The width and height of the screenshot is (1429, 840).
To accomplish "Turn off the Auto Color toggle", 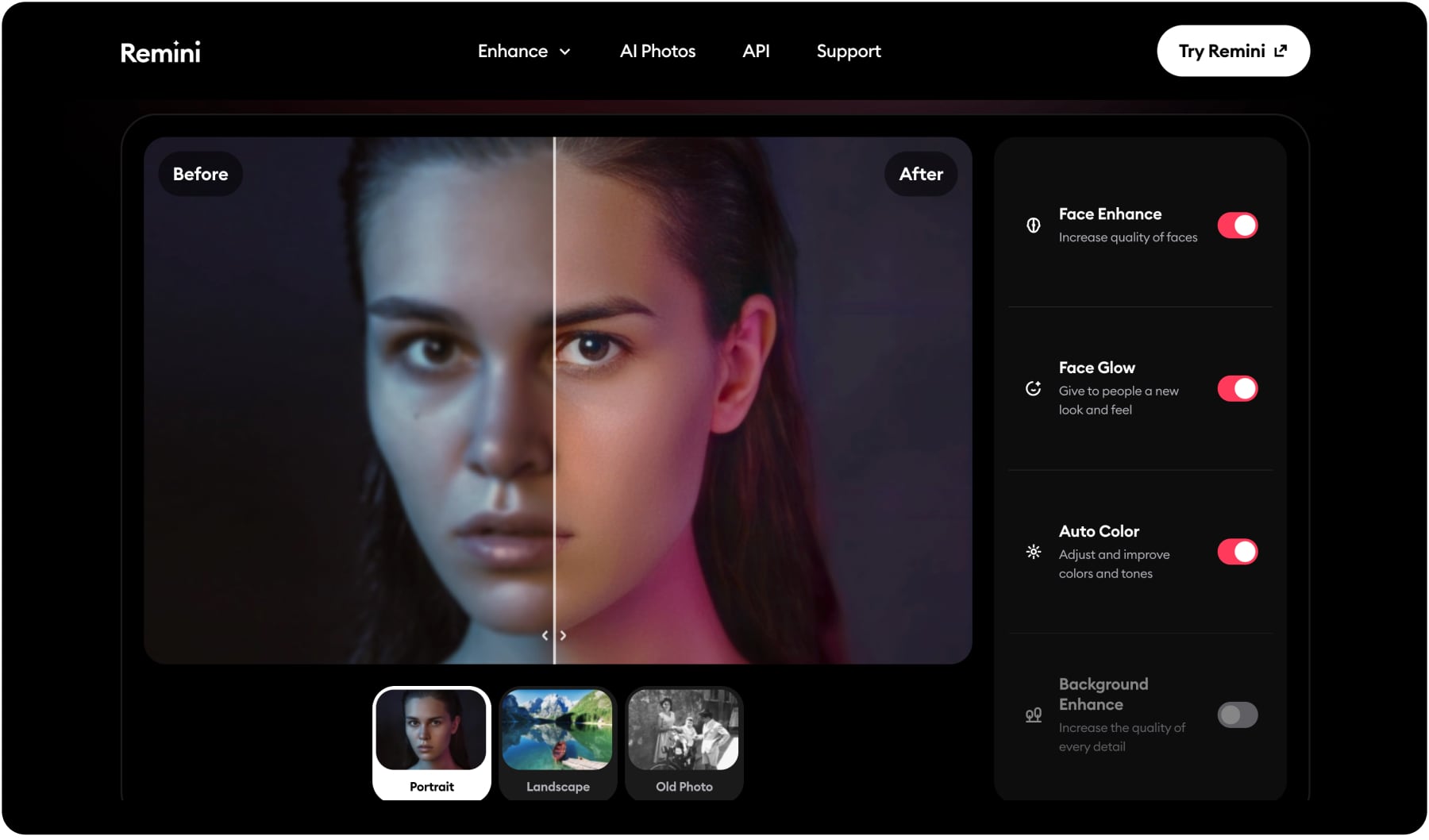I will 1236,552.
